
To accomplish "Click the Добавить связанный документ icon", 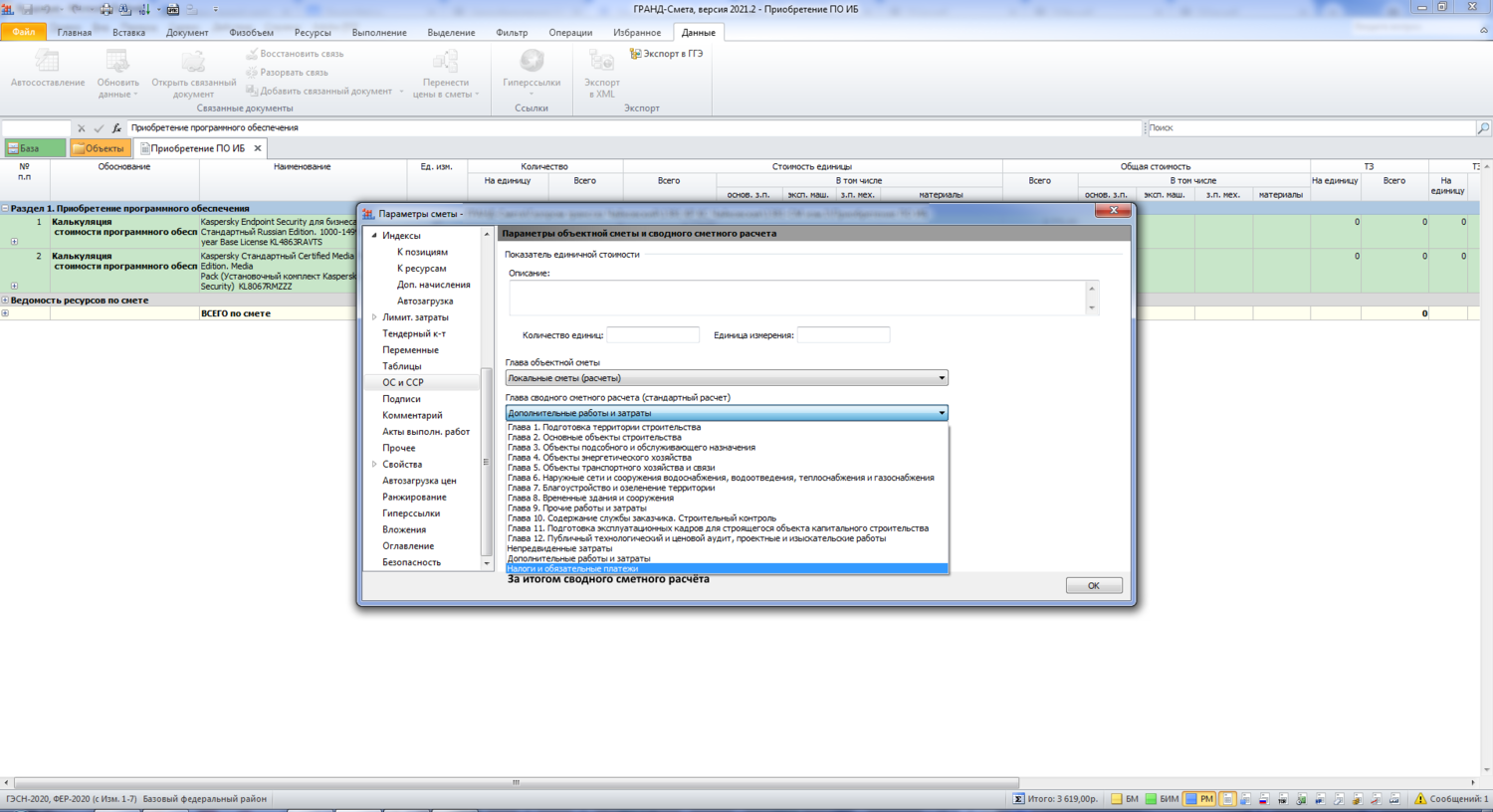I will pyautogui.click(x=252, y=91).
